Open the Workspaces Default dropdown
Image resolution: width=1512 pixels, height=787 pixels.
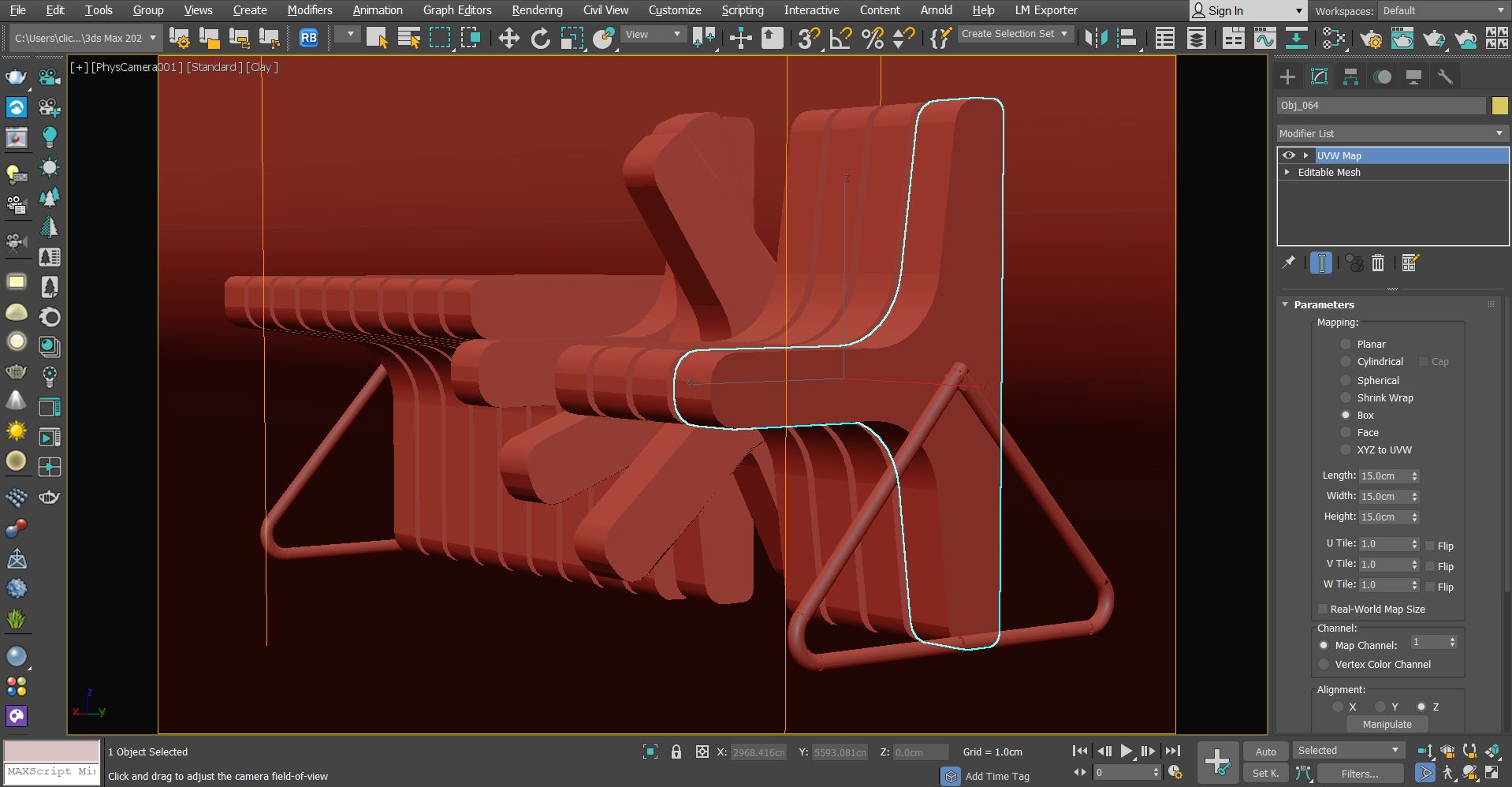point(1443,11)
